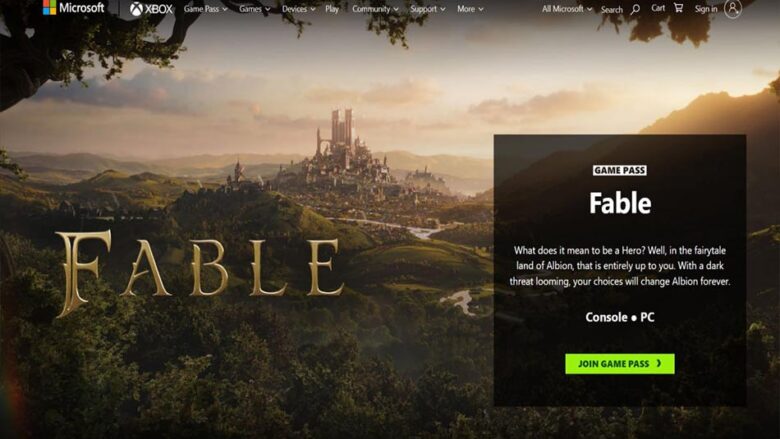Click the account avatar circle icon

click(x=733, y=8)
